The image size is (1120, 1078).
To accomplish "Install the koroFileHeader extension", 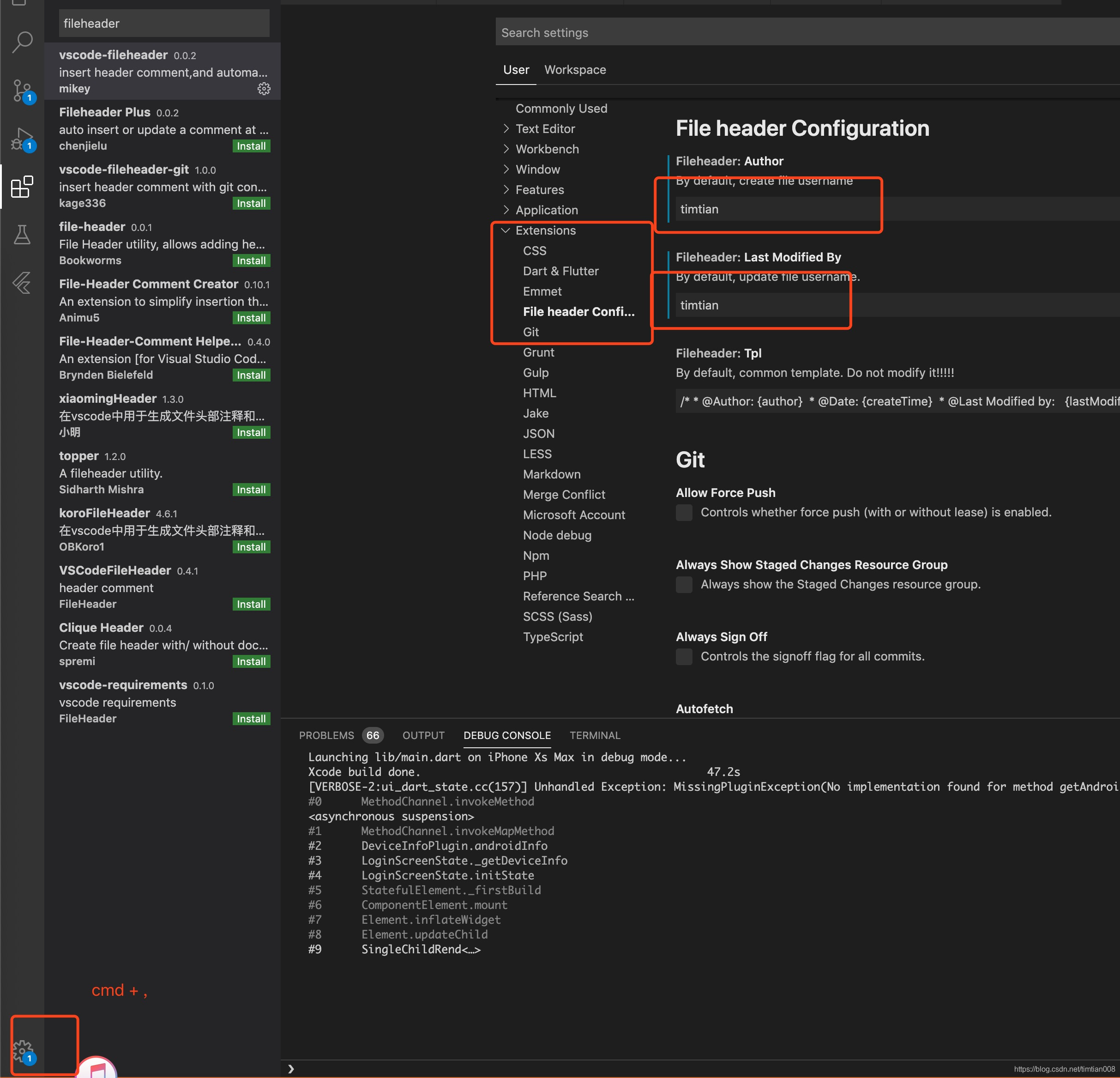I will click(251, 547).
